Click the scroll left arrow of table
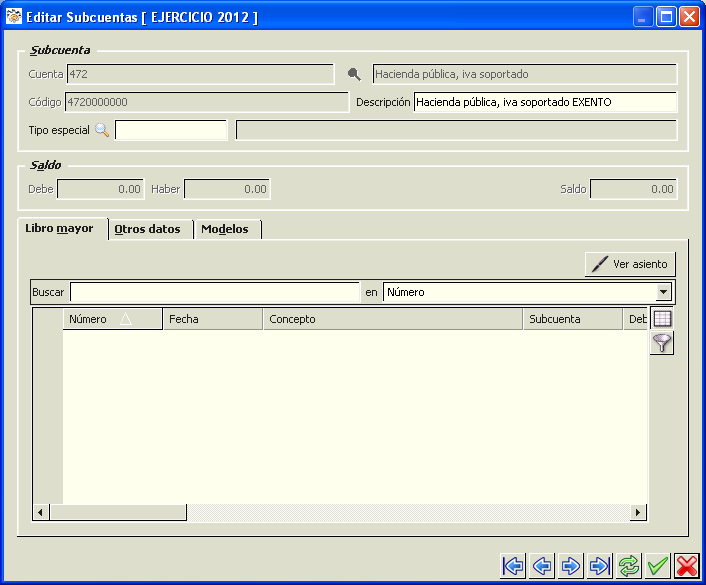This screenshot has width=706, height=585. pos(41,512)
